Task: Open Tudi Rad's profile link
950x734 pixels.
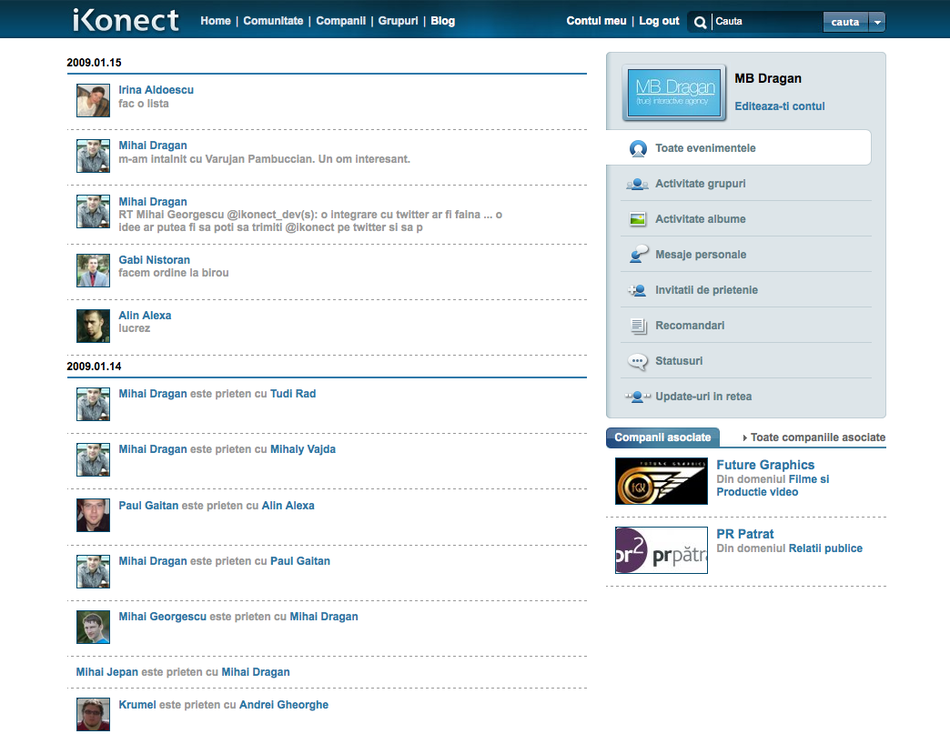Action: point(293,393)
